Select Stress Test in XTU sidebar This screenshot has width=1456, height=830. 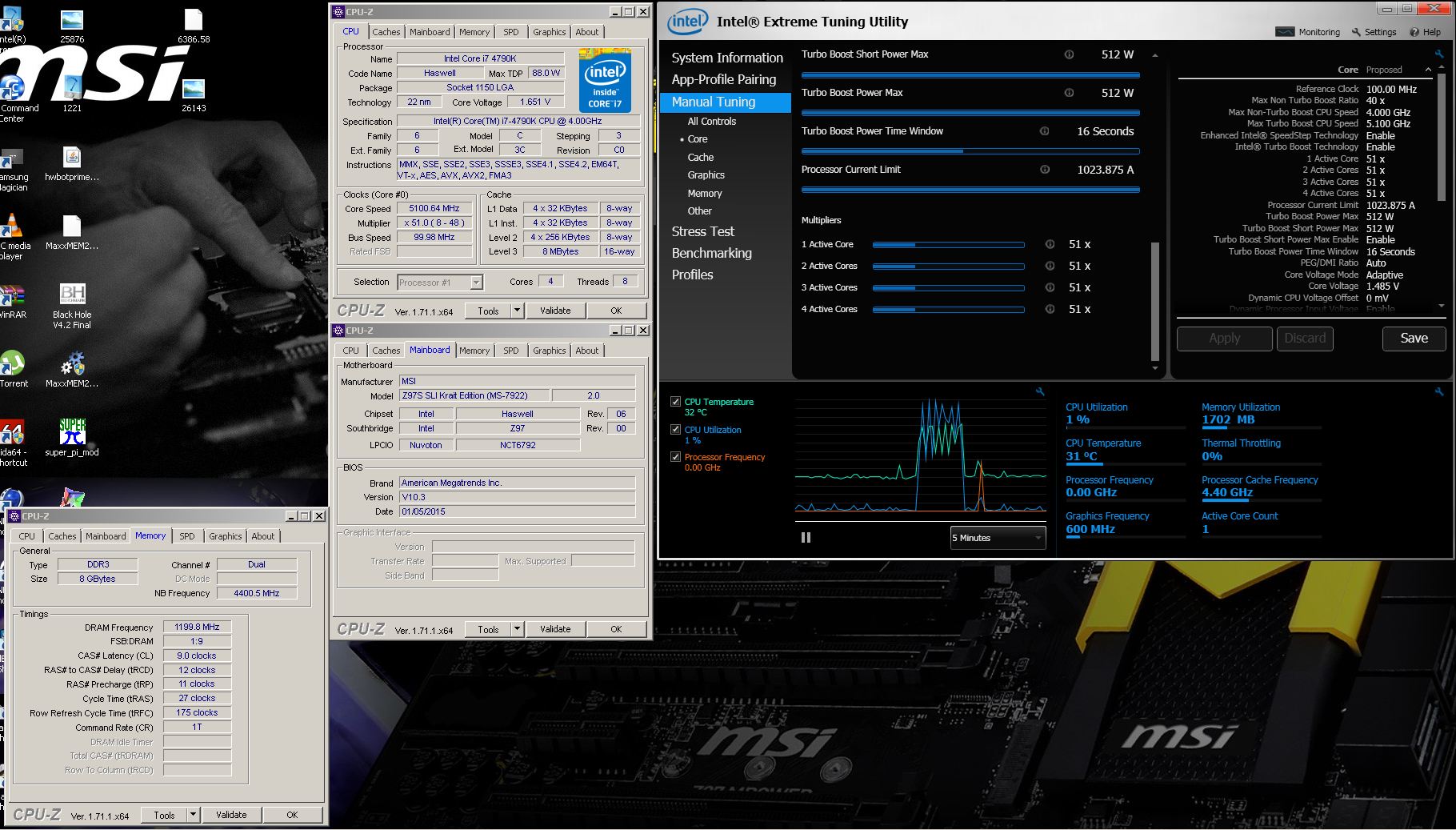pos(702,231)
